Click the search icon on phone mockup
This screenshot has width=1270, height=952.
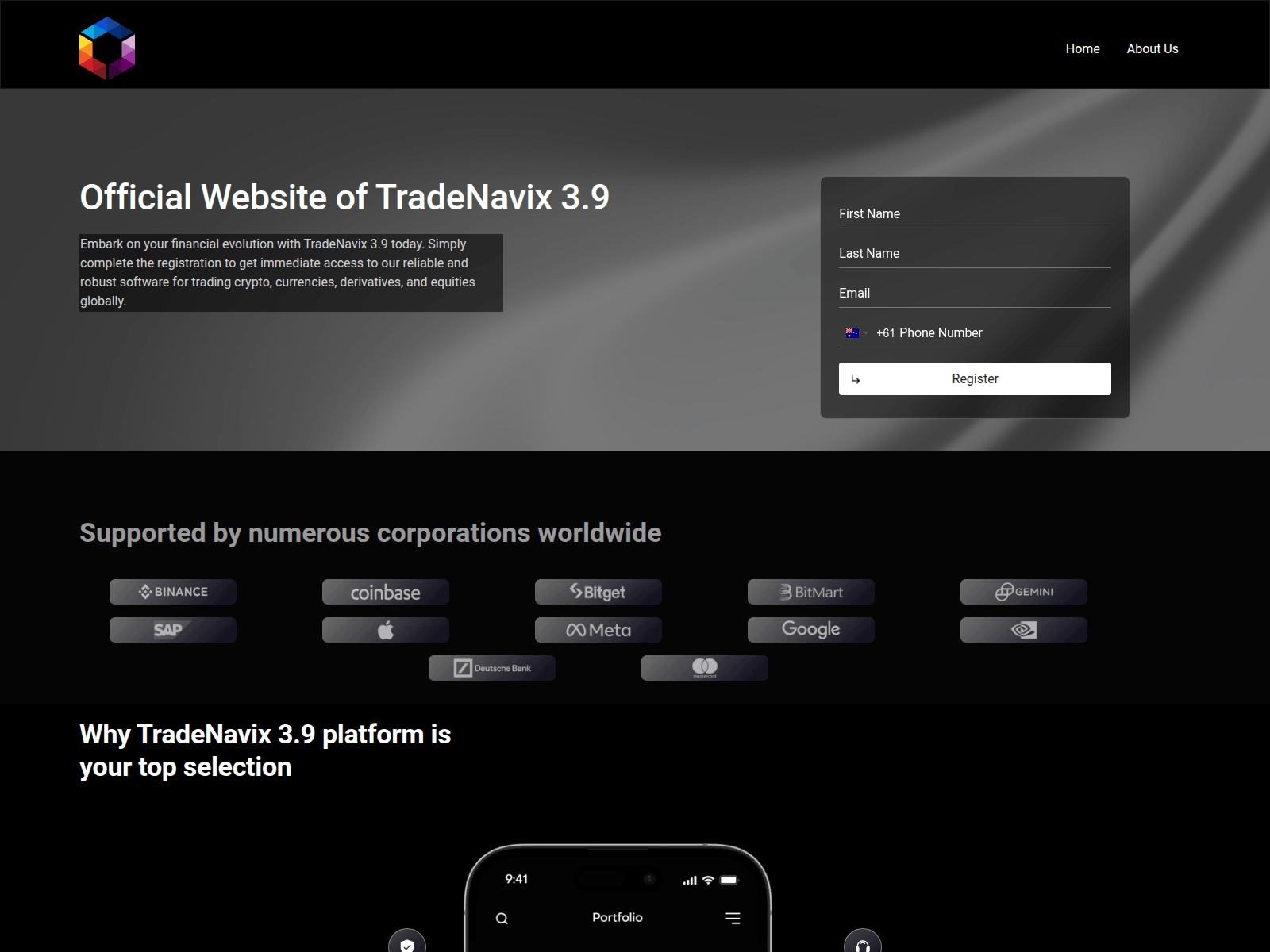pyautogui.click(x=502, y=919)
